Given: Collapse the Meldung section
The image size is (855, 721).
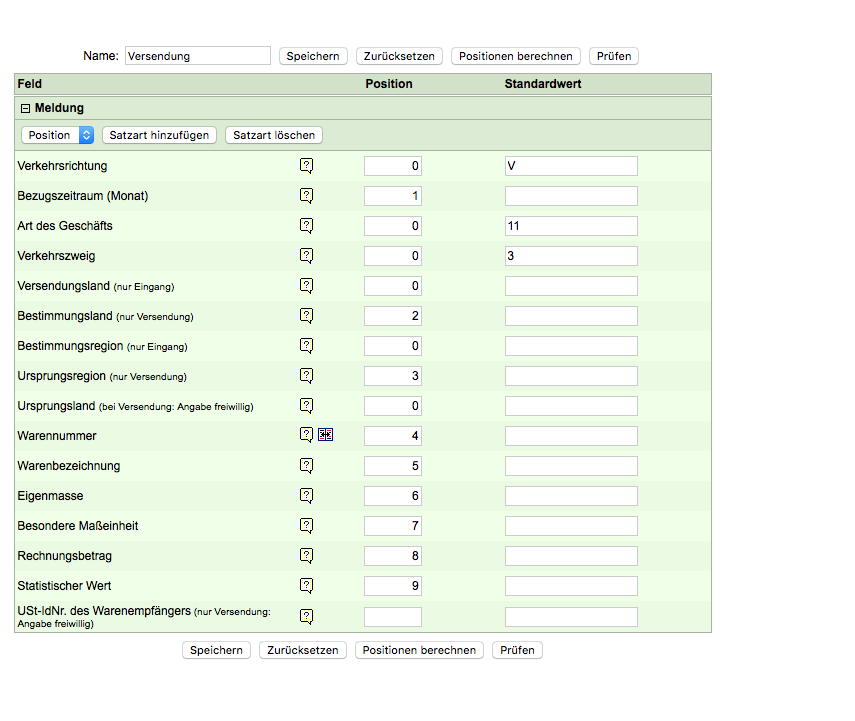Looking at the screenshot, I should 26,108.
